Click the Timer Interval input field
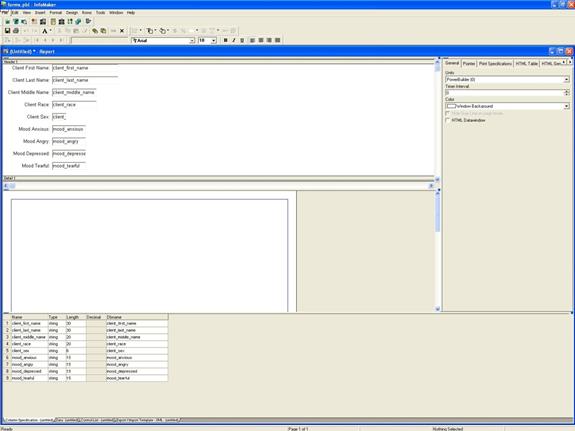 [x=505, y=93]
